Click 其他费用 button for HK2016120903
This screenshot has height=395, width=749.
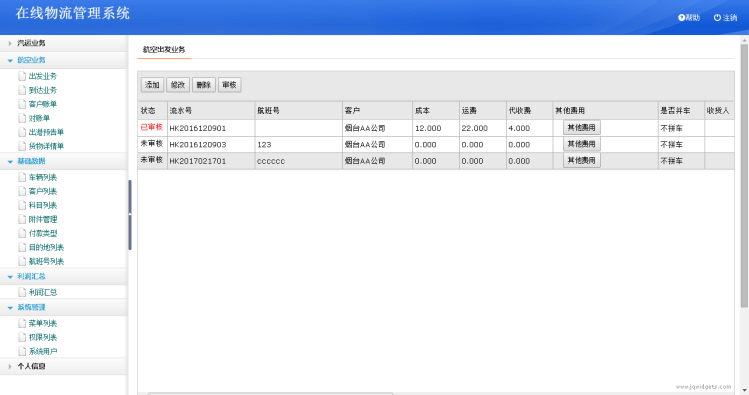pyautogui.click(x=581, y=144)
